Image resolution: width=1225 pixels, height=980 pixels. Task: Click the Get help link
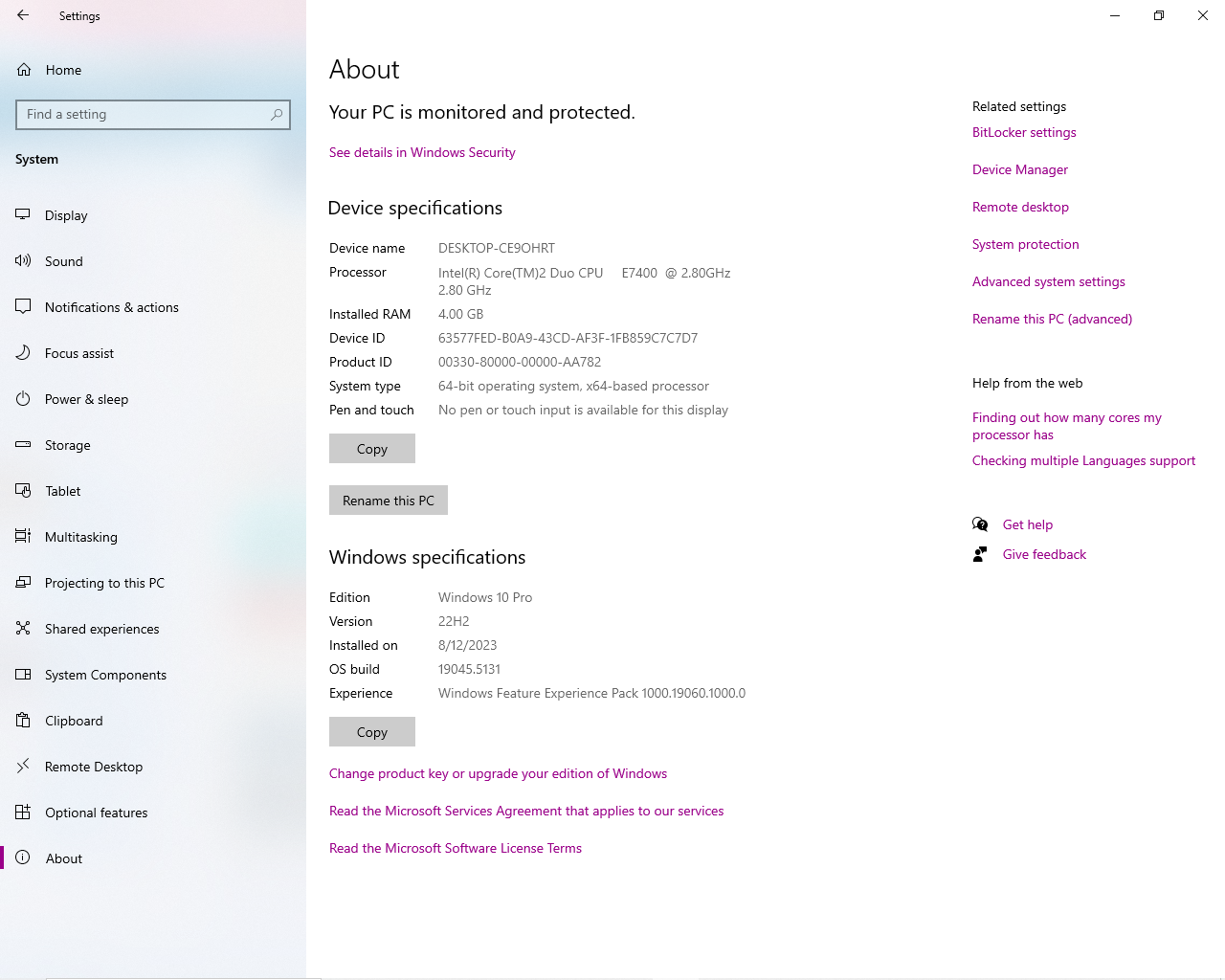[1028, 524]
